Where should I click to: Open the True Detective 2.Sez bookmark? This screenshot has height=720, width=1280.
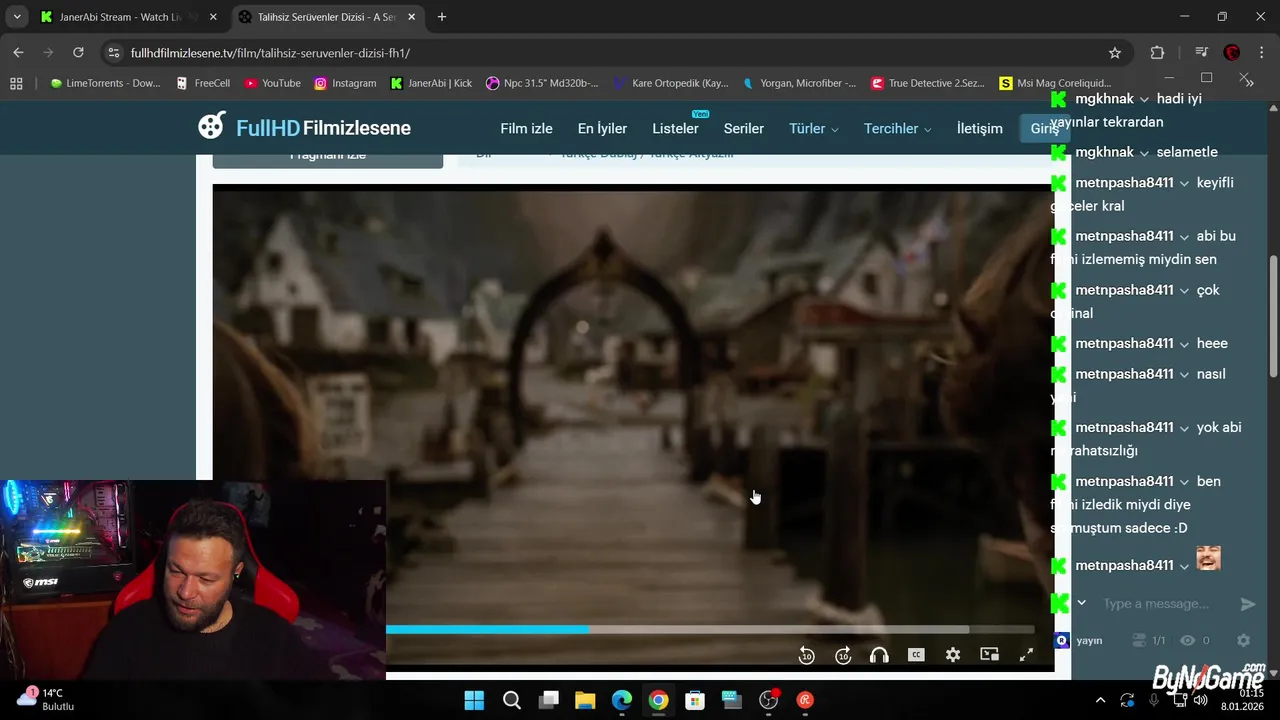point(928,83)
